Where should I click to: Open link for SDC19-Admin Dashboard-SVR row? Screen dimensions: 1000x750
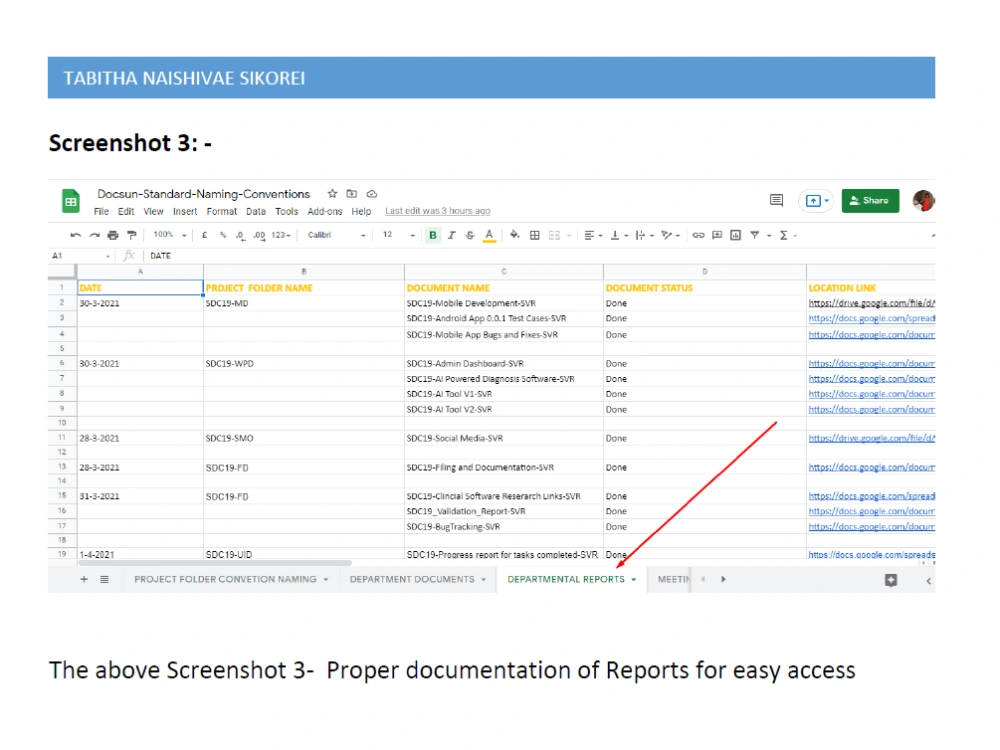[871, 364]
